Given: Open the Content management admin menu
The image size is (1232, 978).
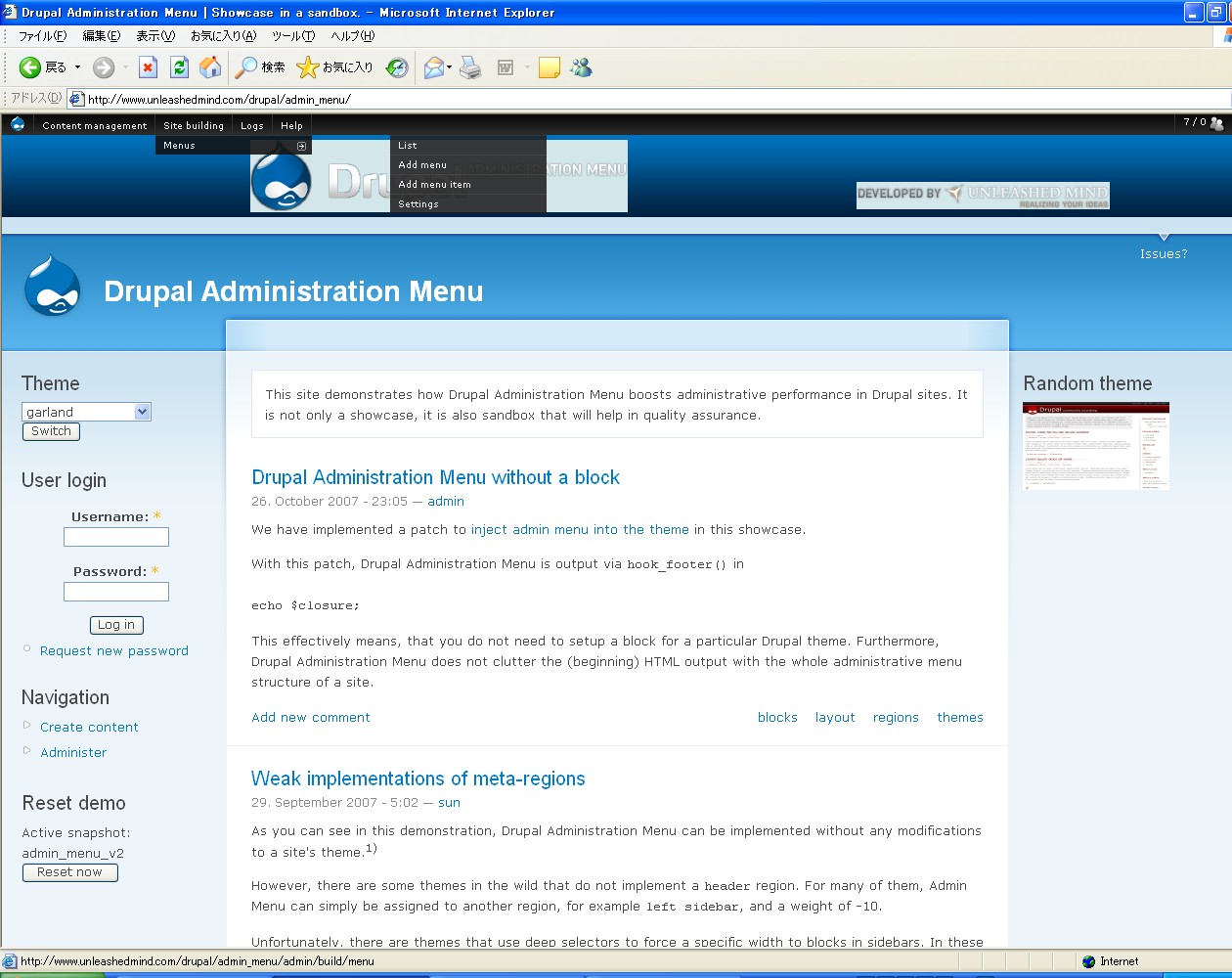Looking at the screenshot, I should 95,126.
